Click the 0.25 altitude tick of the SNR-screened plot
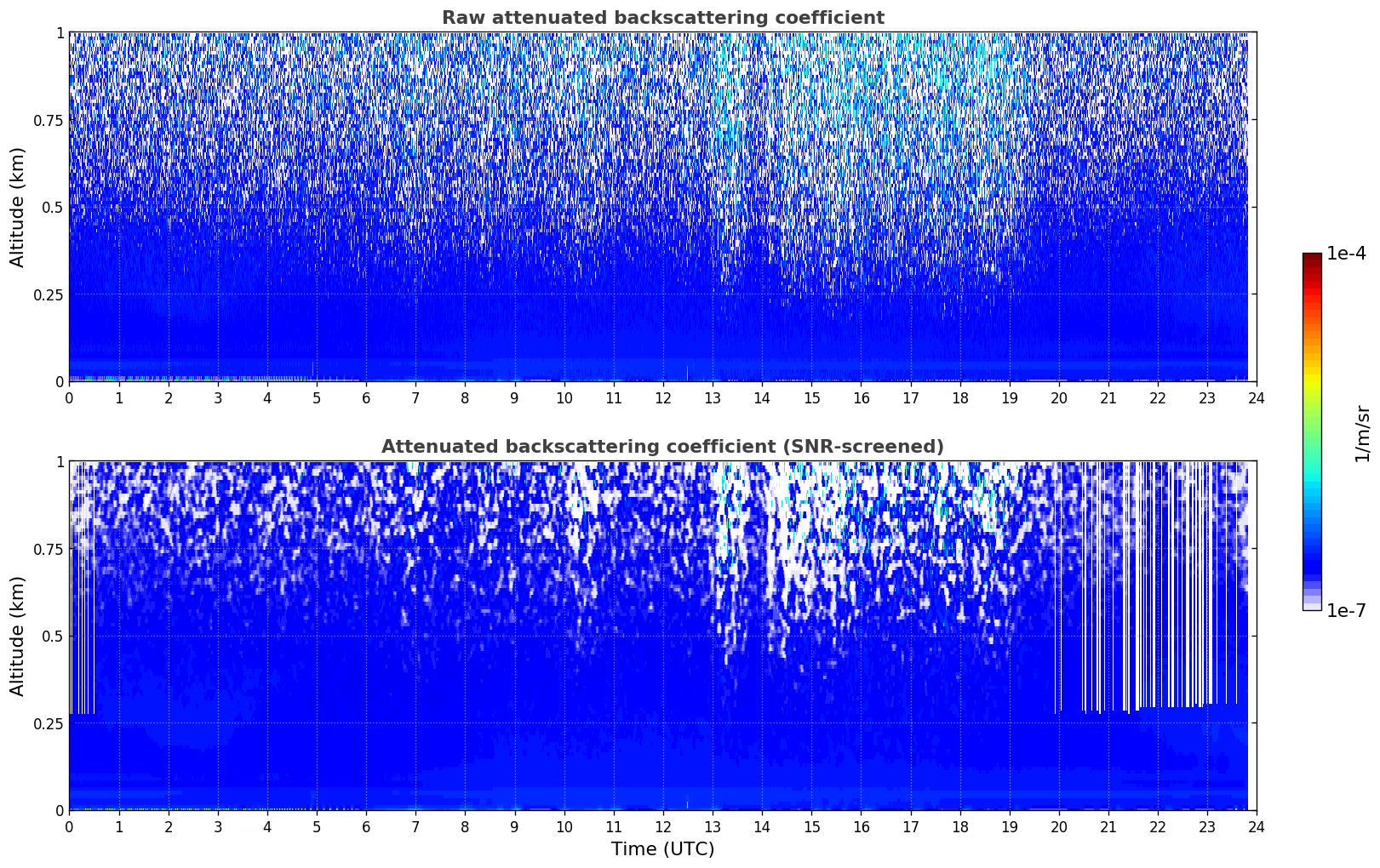1380x868 pixels. click(x=48, y=723)
